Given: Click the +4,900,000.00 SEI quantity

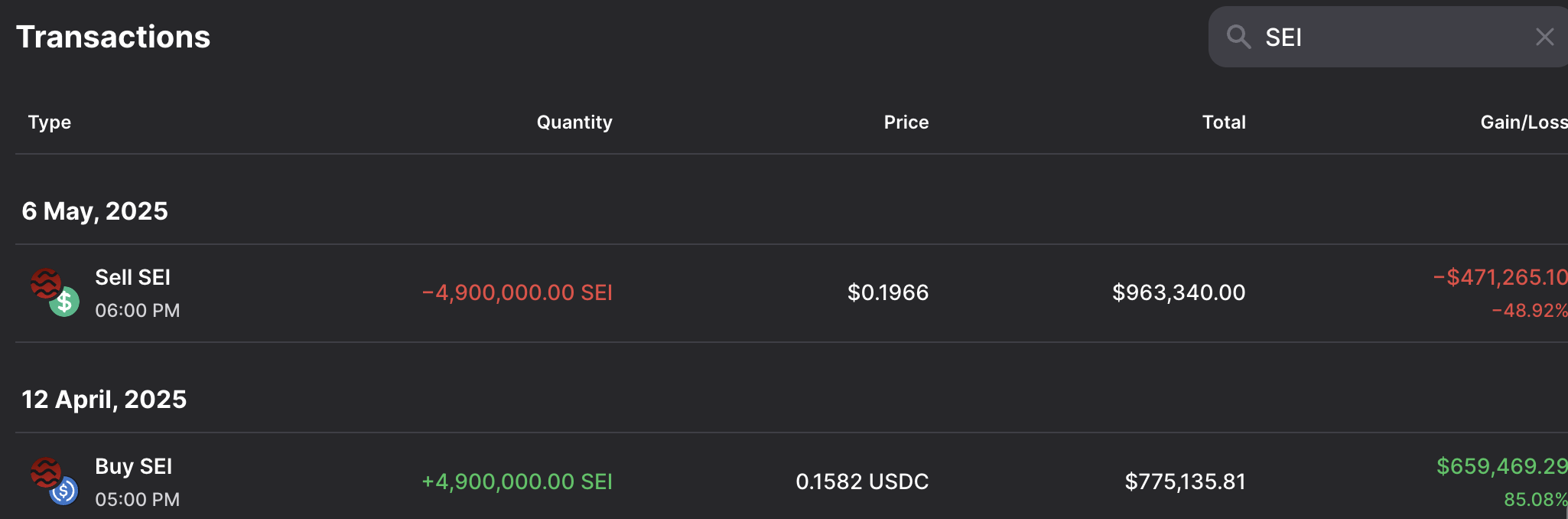Looking at the screenshot, I should point(517,481).
